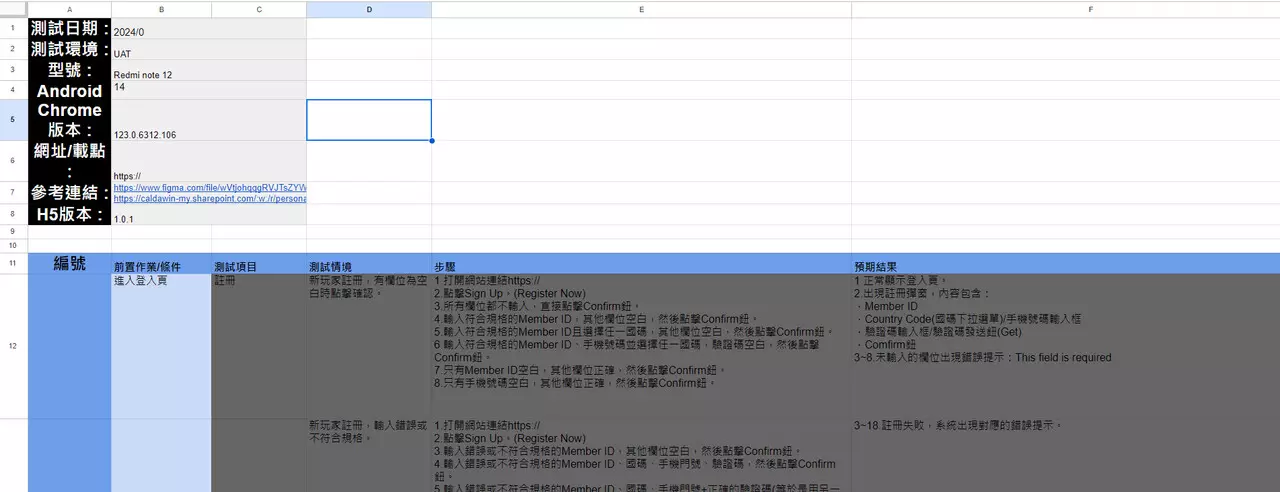Screen dimensions: 1280x492
Task: Select column D header
Action: pyautogui.click(x=369, y=9)
